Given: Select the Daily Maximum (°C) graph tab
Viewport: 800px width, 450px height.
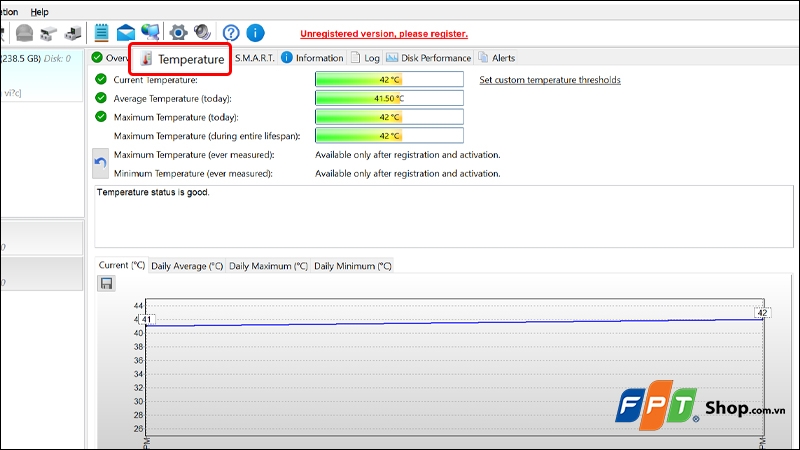Looking at the screenshot, I should point(268,266).
